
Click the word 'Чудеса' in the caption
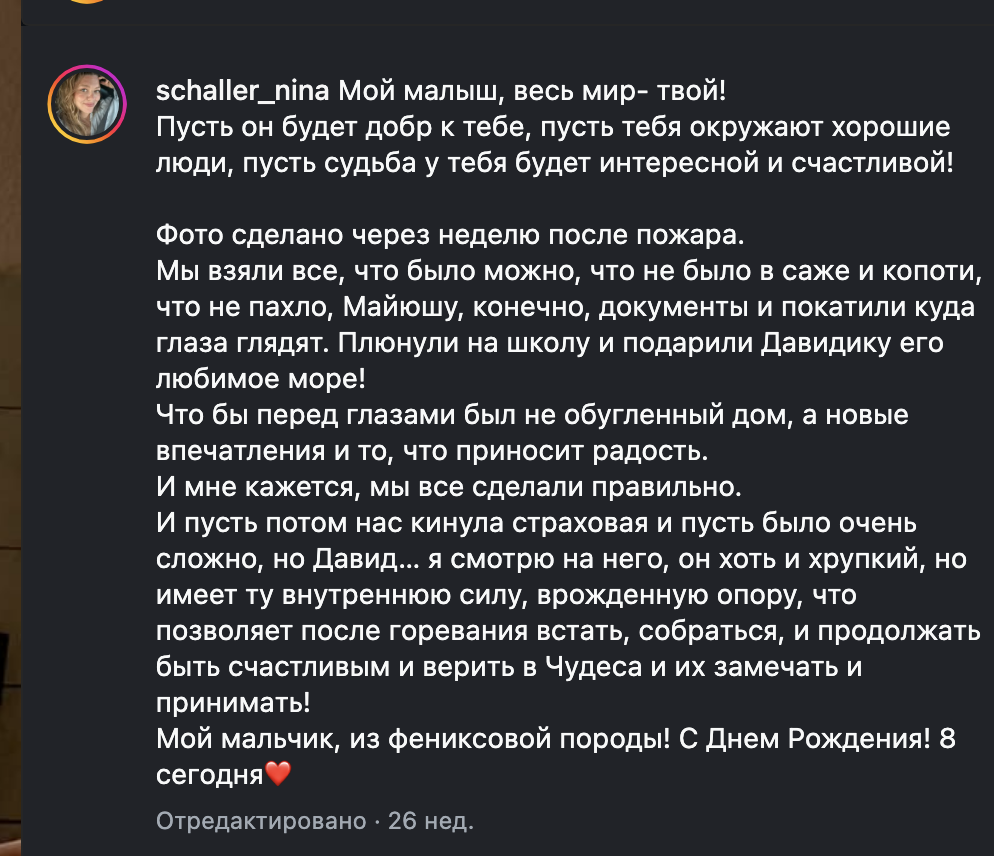(593, 667)
